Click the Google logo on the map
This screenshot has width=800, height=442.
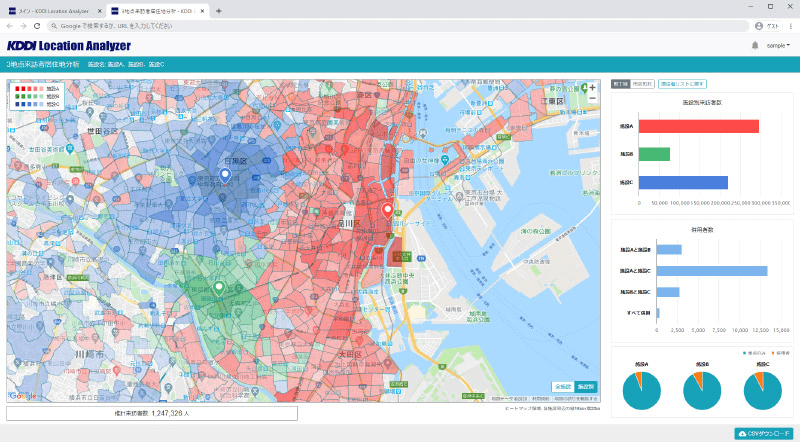[22, 396]
